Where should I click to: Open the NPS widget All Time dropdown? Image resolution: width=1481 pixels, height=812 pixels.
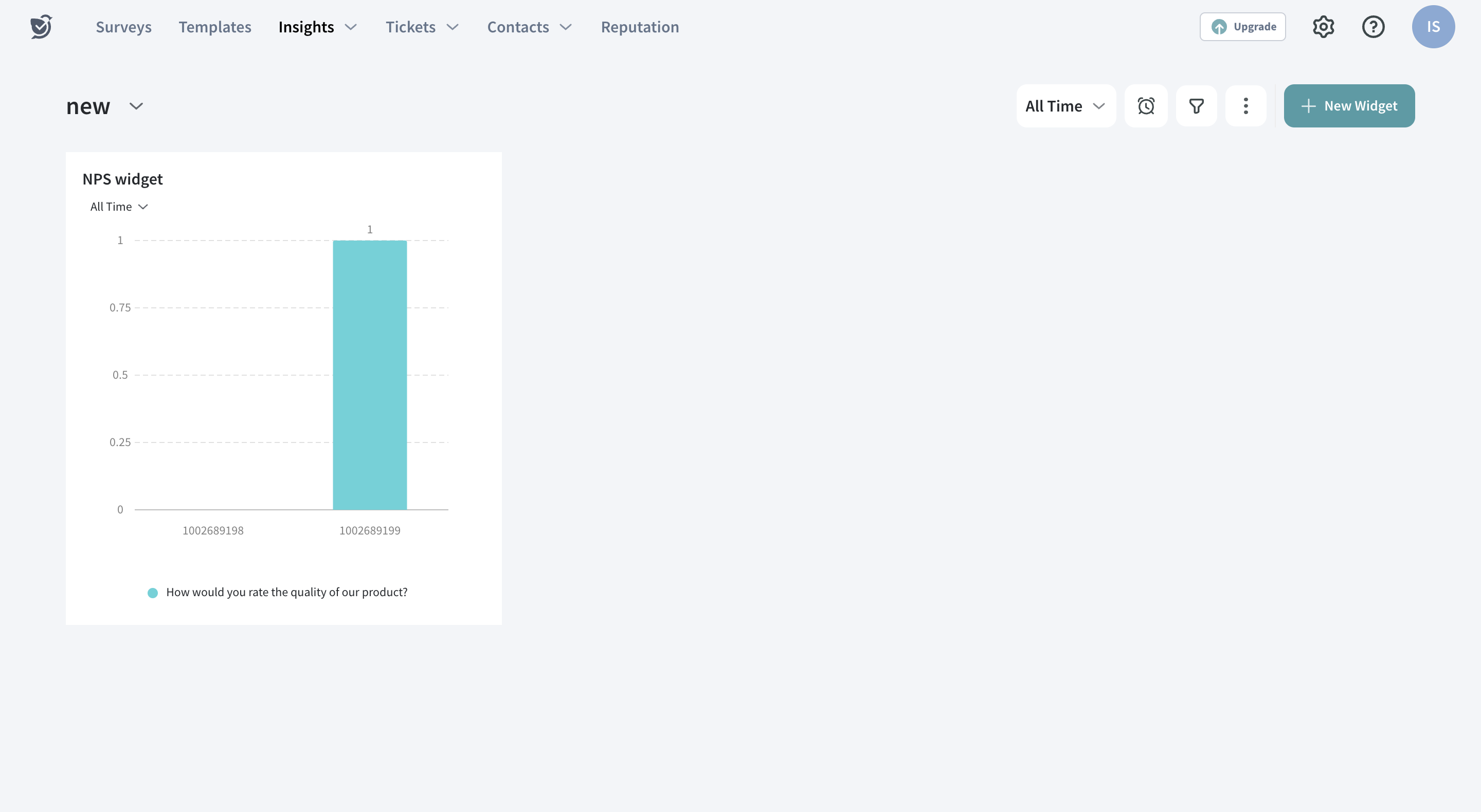tap(119, 207)
